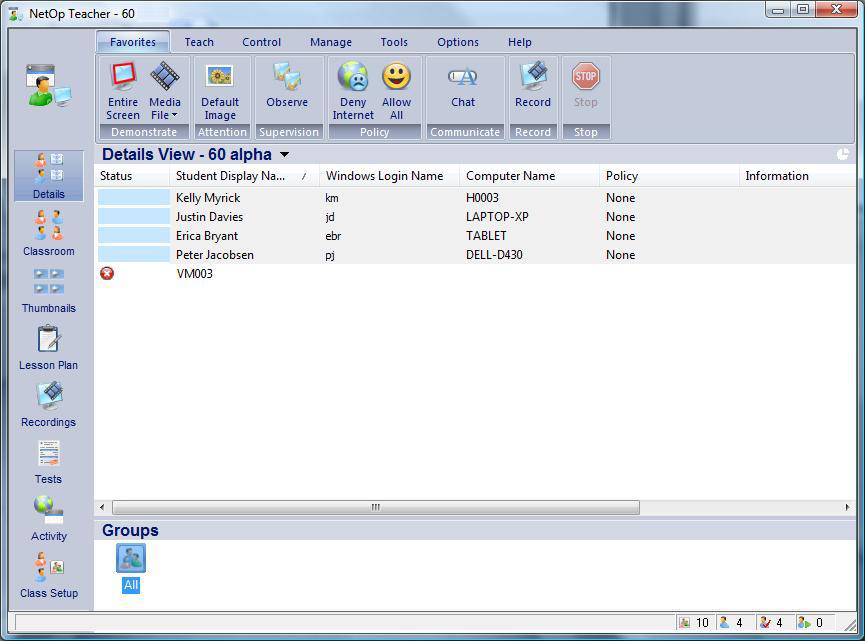The image size is (865, 641).
Task: Open the Manage tab
Action: click(x=331, y=42)
